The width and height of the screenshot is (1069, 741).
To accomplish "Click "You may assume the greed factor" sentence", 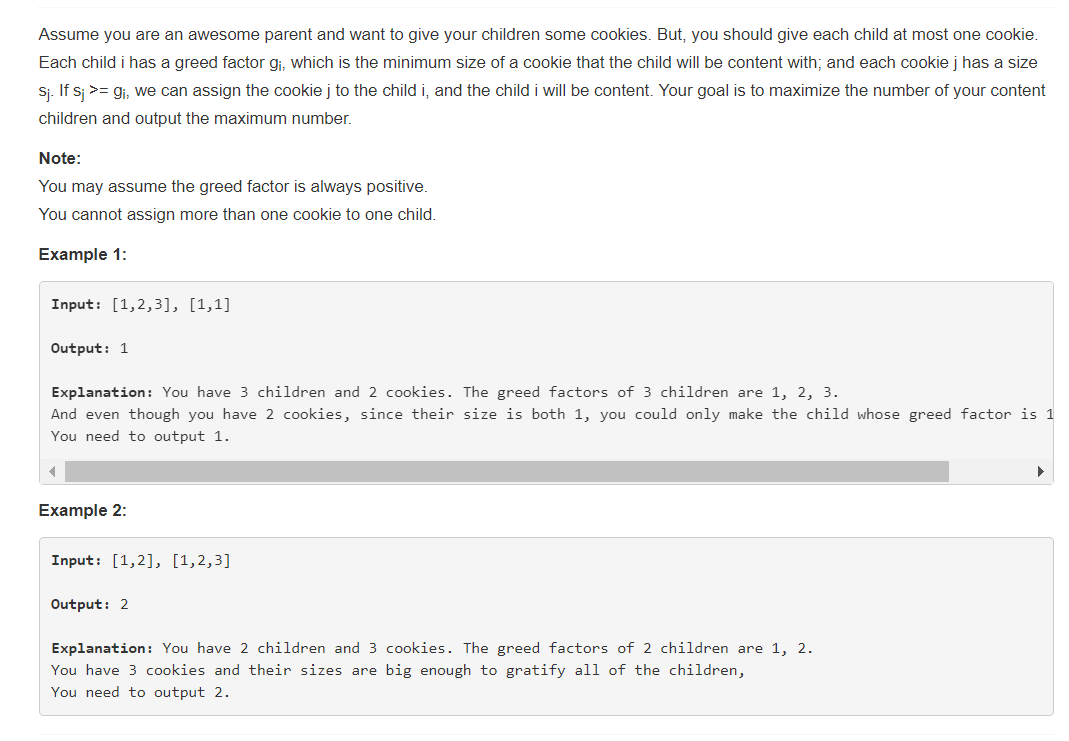I will point(233,187).
